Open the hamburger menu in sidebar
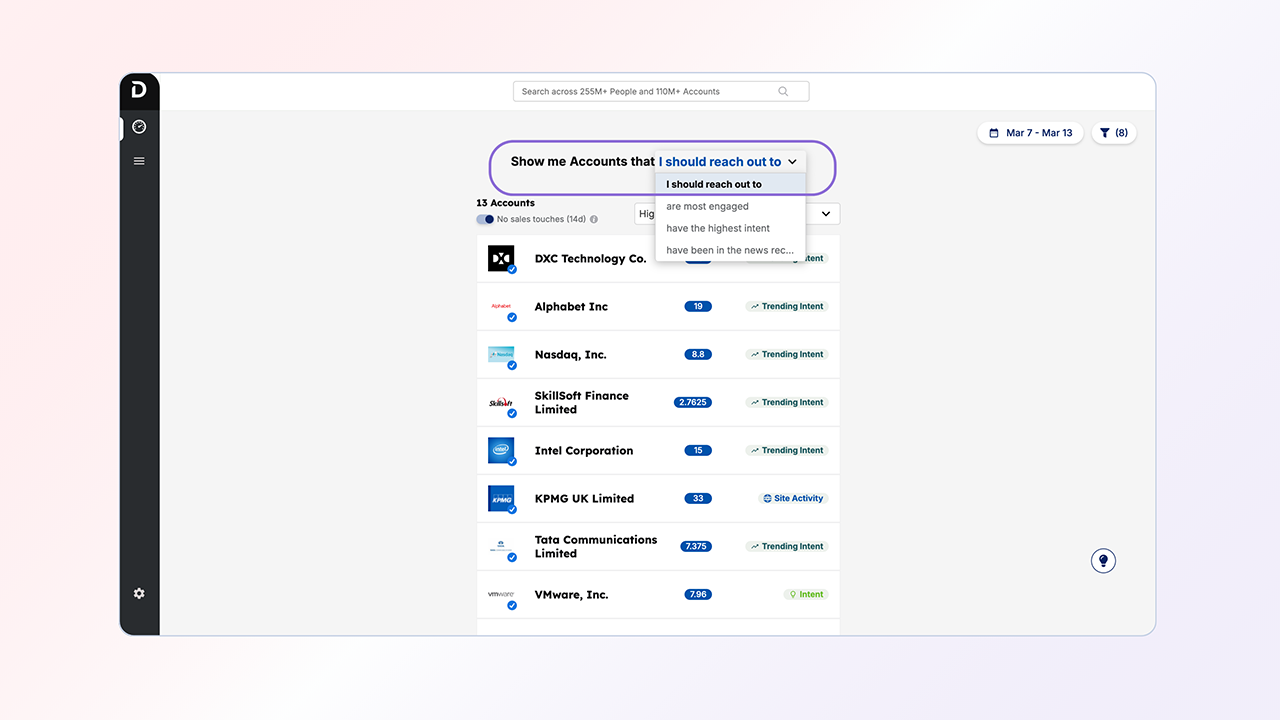The image size is (1280, 720). [x=139, y=161]
